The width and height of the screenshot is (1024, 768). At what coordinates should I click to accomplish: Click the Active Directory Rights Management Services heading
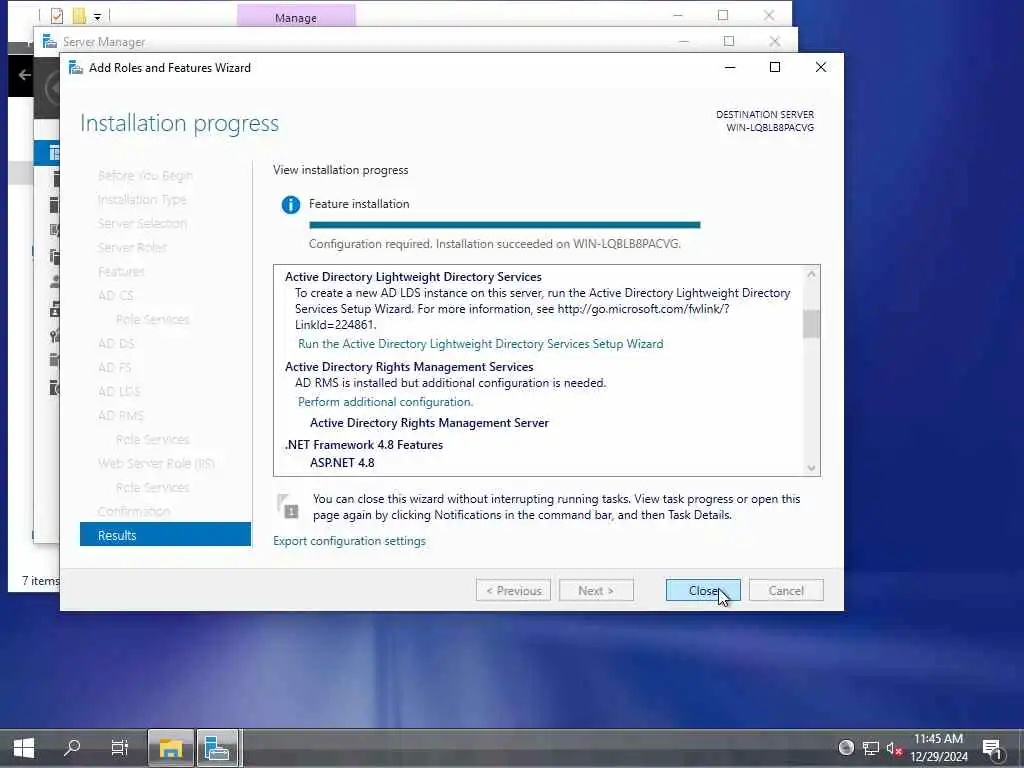409,367
